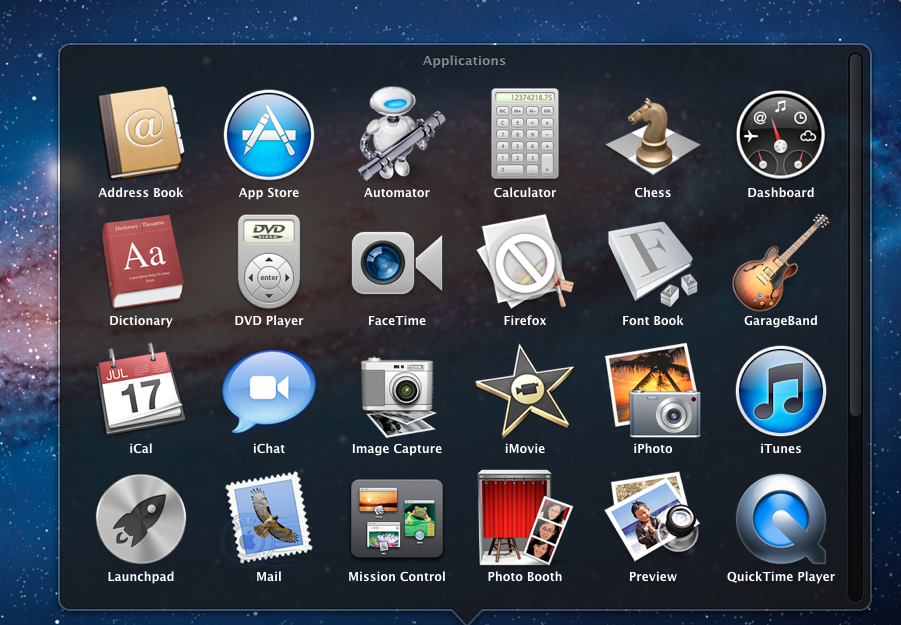Launch the iChat speech bubble icon
Viewport: 901px width, 625px height.
(269, 391)
